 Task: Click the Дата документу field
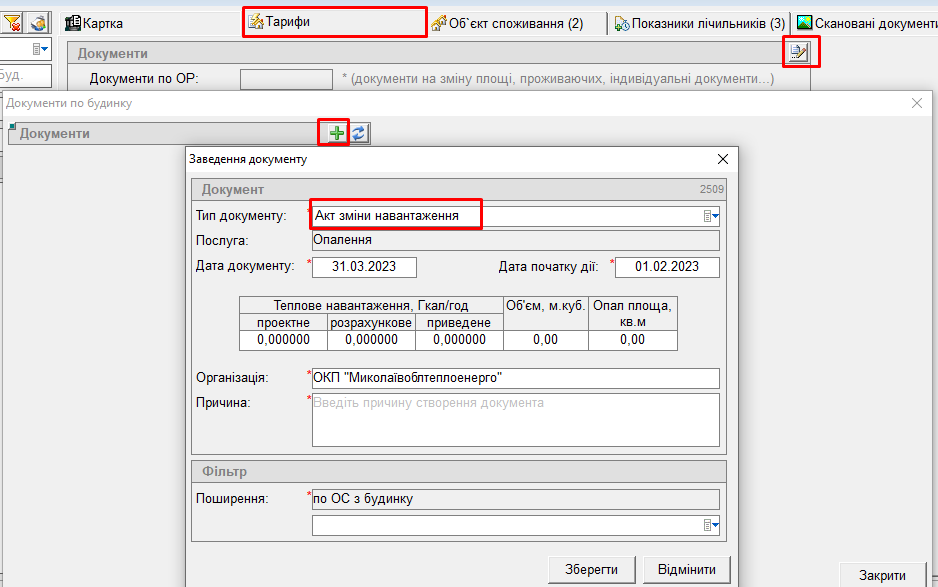tap(364, 267)
